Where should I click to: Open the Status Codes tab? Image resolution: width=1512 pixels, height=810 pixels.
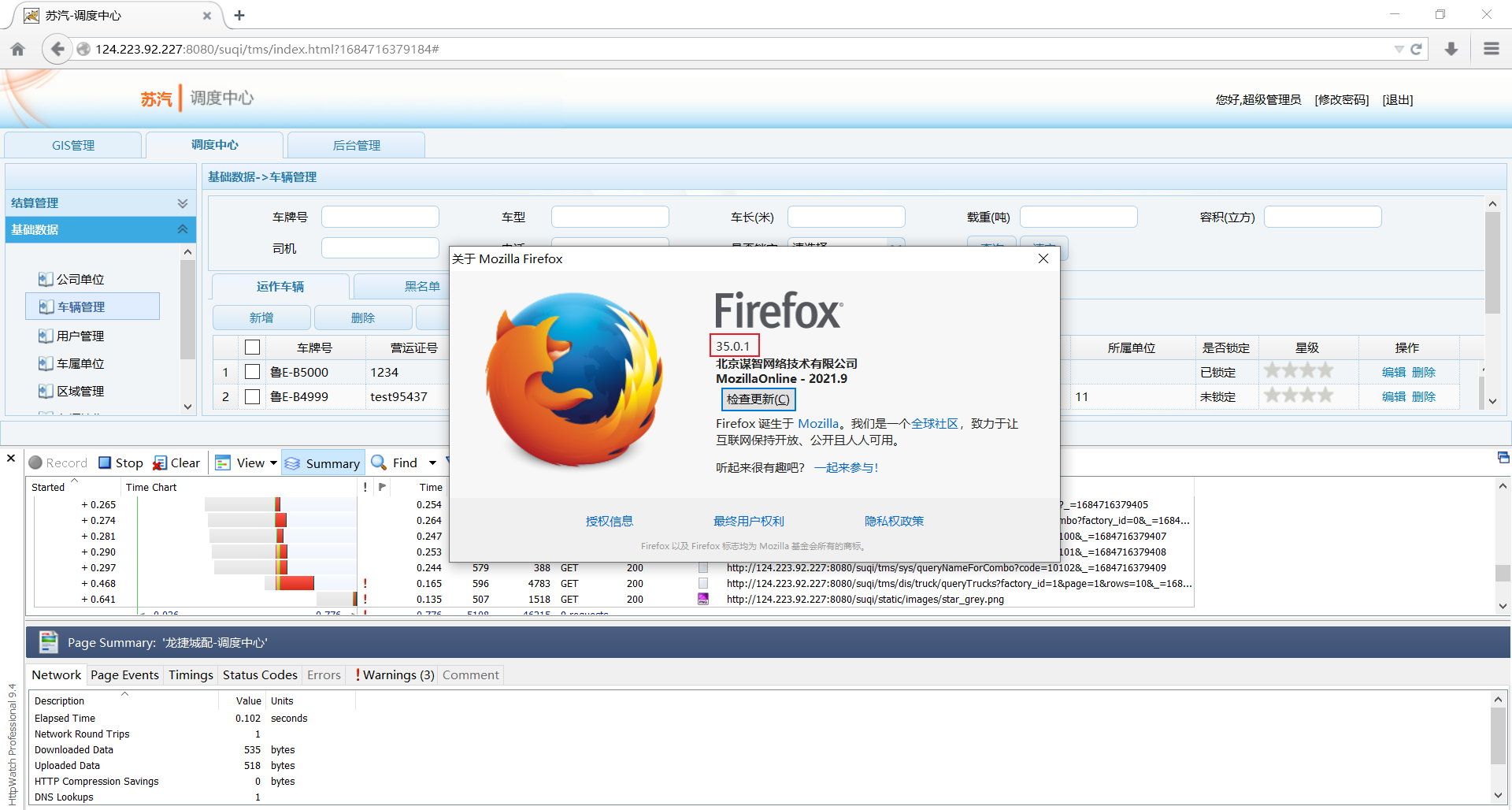(260, 674)
